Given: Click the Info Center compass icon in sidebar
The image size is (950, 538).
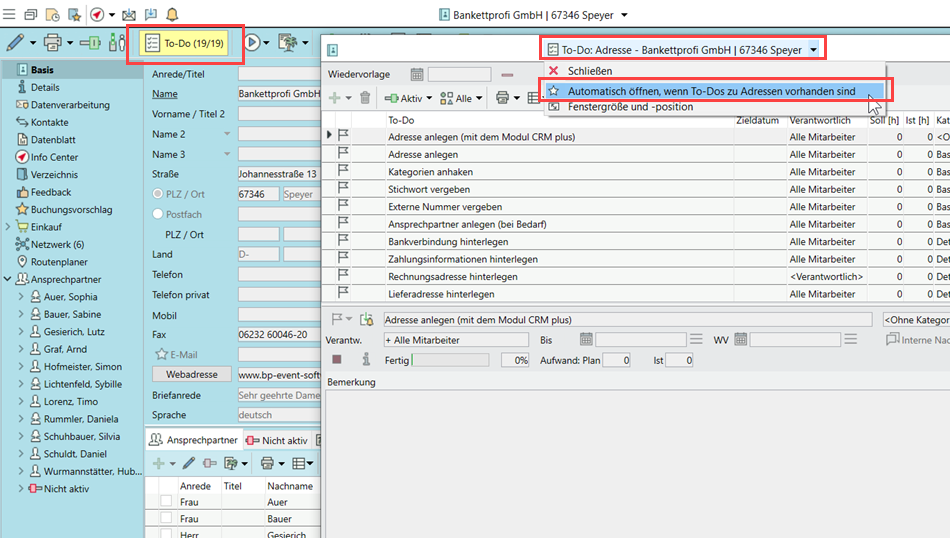Looking at the screenshot, I should coord(22,157).
